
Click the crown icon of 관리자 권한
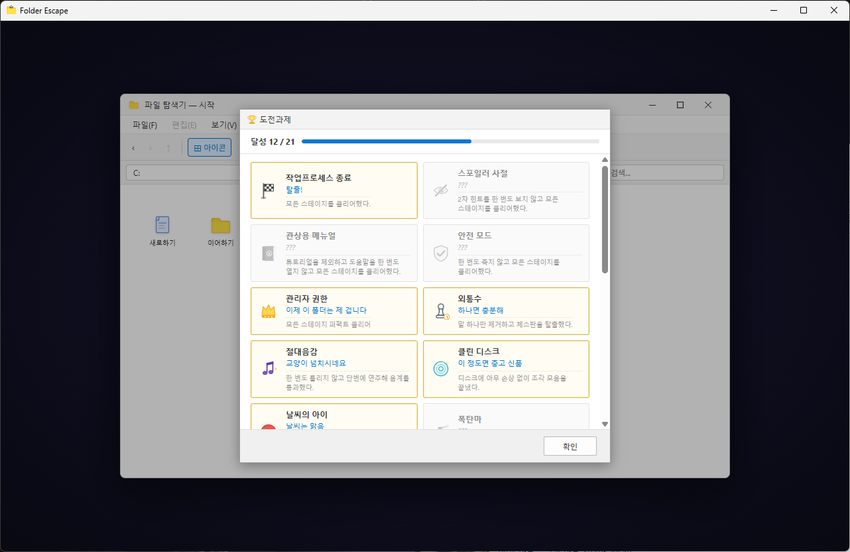pos(268,311)
